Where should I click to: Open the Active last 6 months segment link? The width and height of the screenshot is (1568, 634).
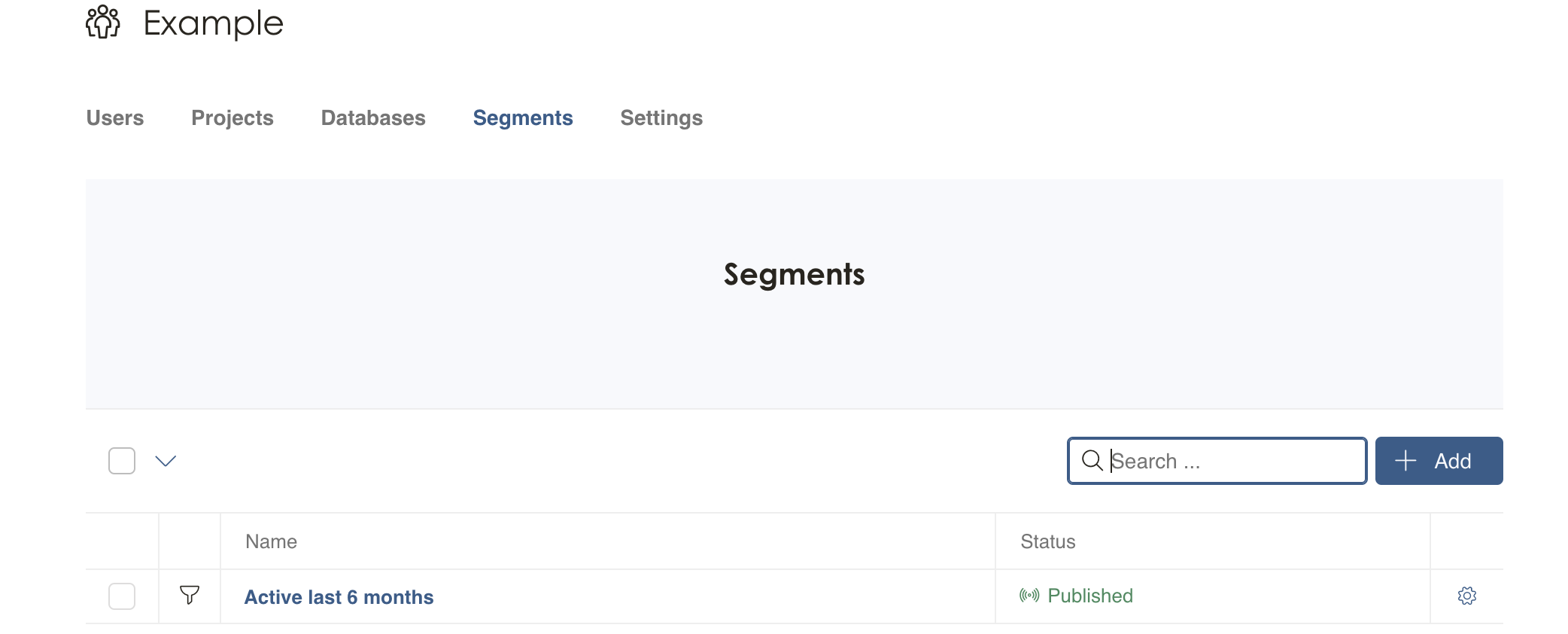(339, 597)
